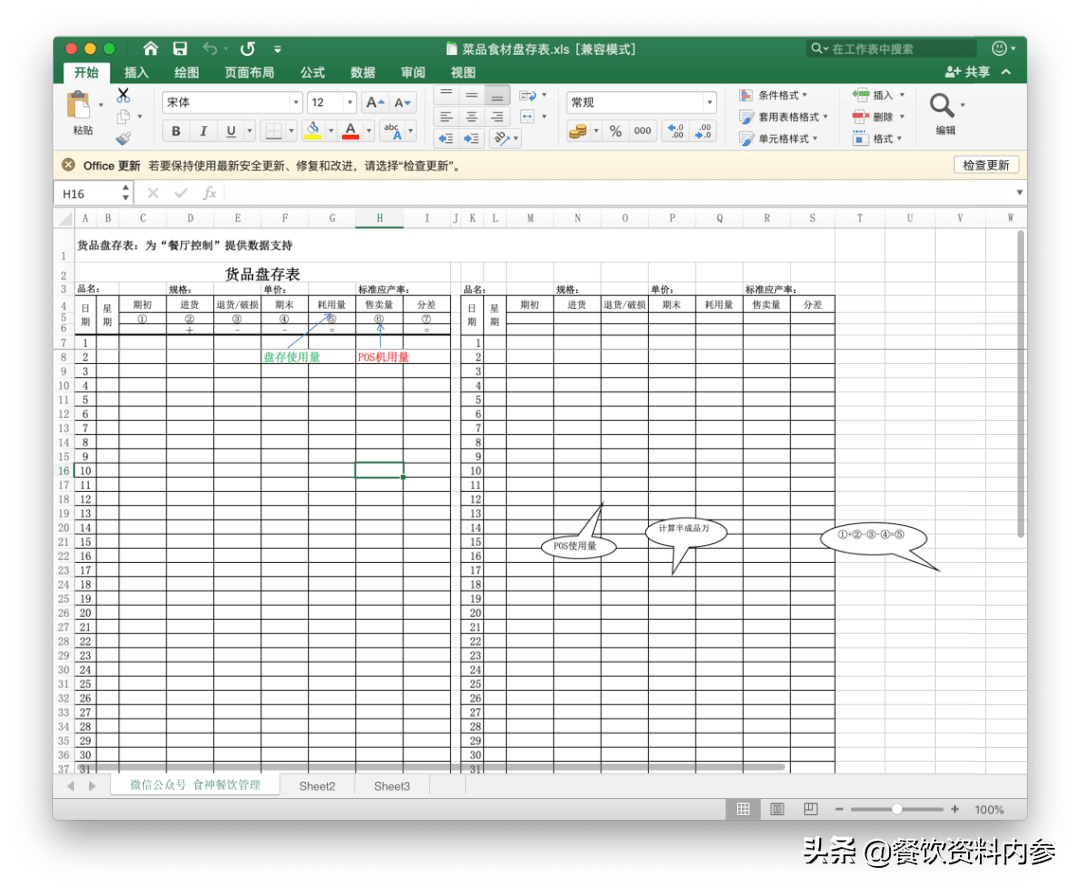
Task: Open the number format dropdown 常规
Action: point(709,102)
